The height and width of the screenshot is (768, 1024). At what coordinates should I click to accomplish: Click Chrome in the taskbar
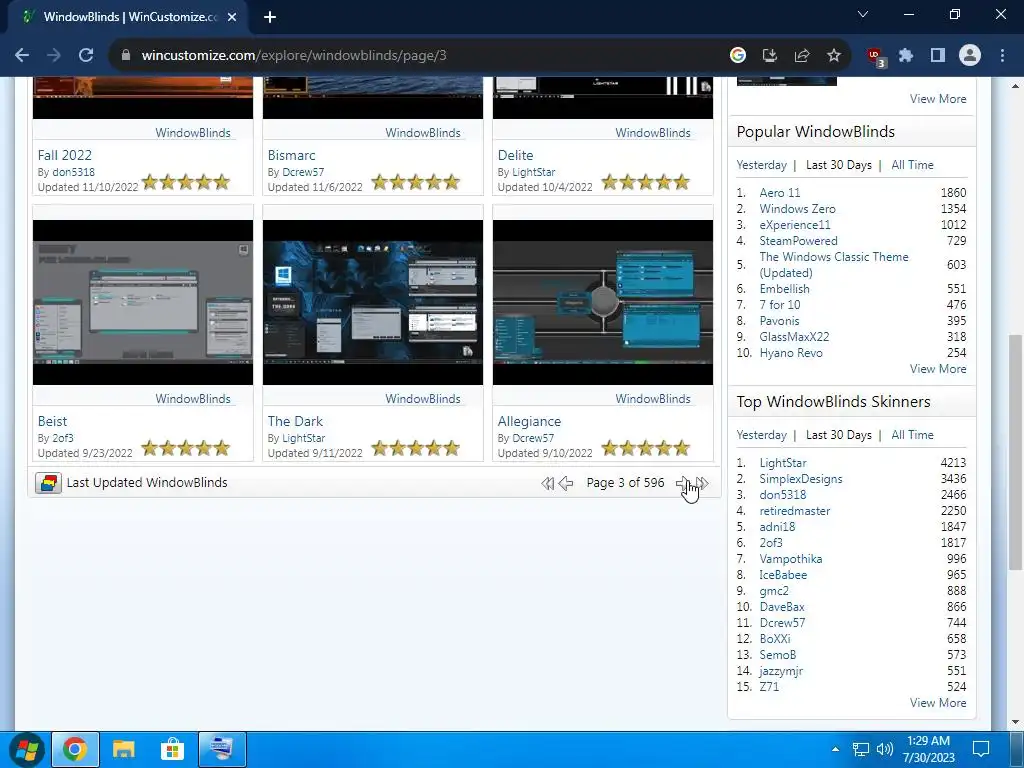coord(75,750)
